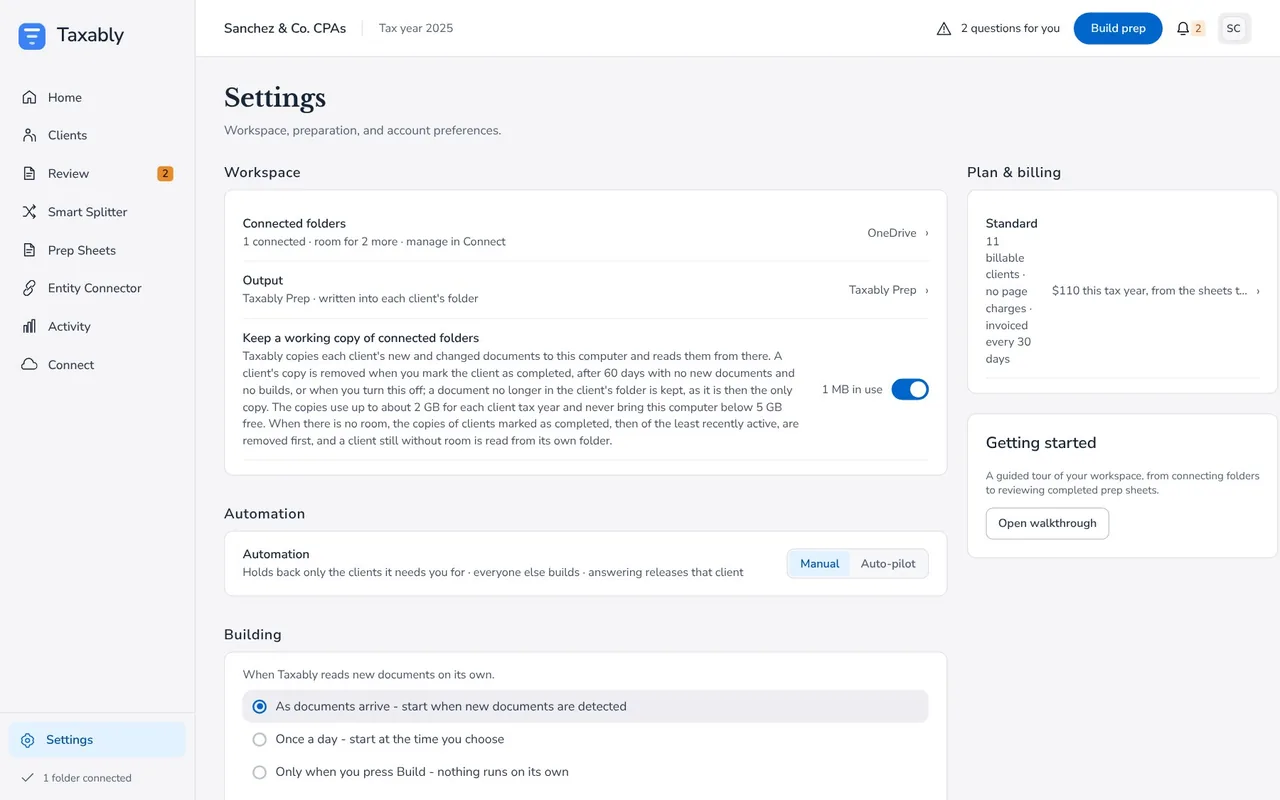Open Connected folders OneDrive chevron
Viewport: 1280px width, 800px height.
(x=927, y=233)
